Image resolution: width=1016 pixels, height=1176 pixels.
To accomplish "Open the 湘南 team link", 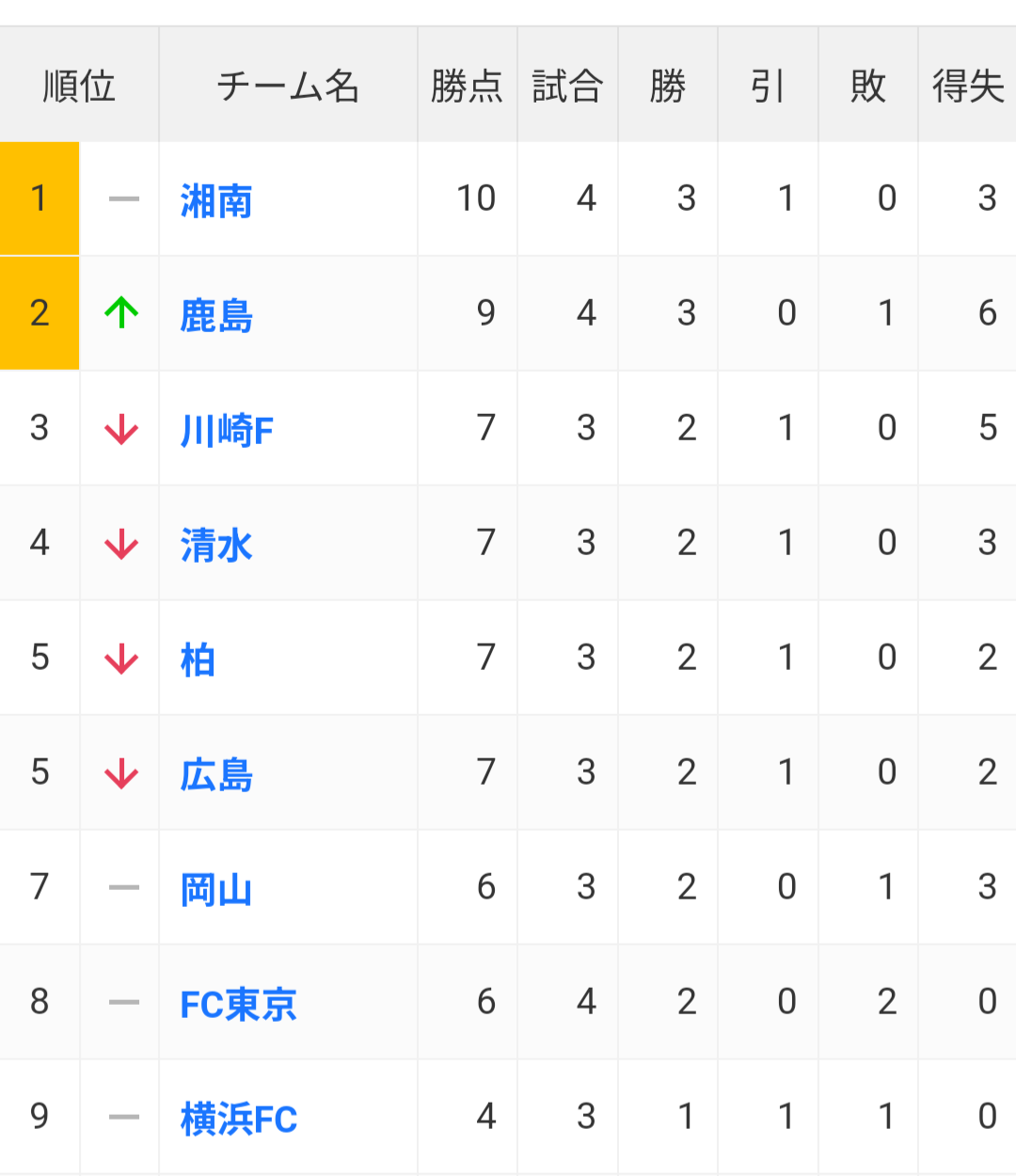I will point(216,200).
